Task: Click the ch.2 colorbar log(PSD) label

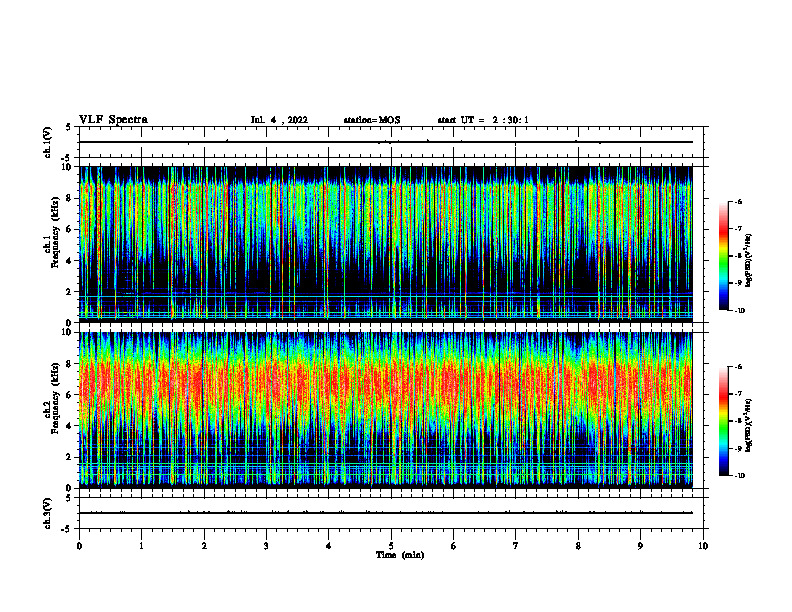Action: click(749, 426)
